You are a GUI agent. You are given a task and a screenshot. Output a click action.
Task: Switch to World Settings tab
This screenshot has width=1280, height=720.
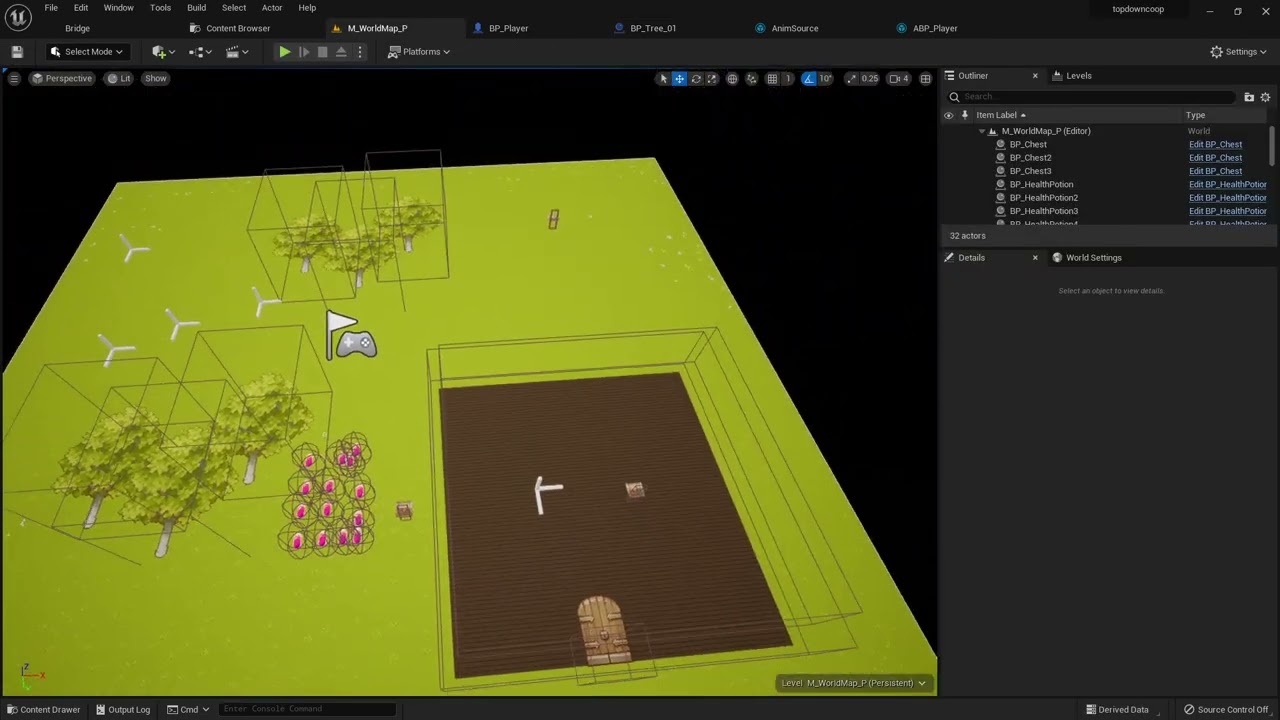coord(1087,258)
